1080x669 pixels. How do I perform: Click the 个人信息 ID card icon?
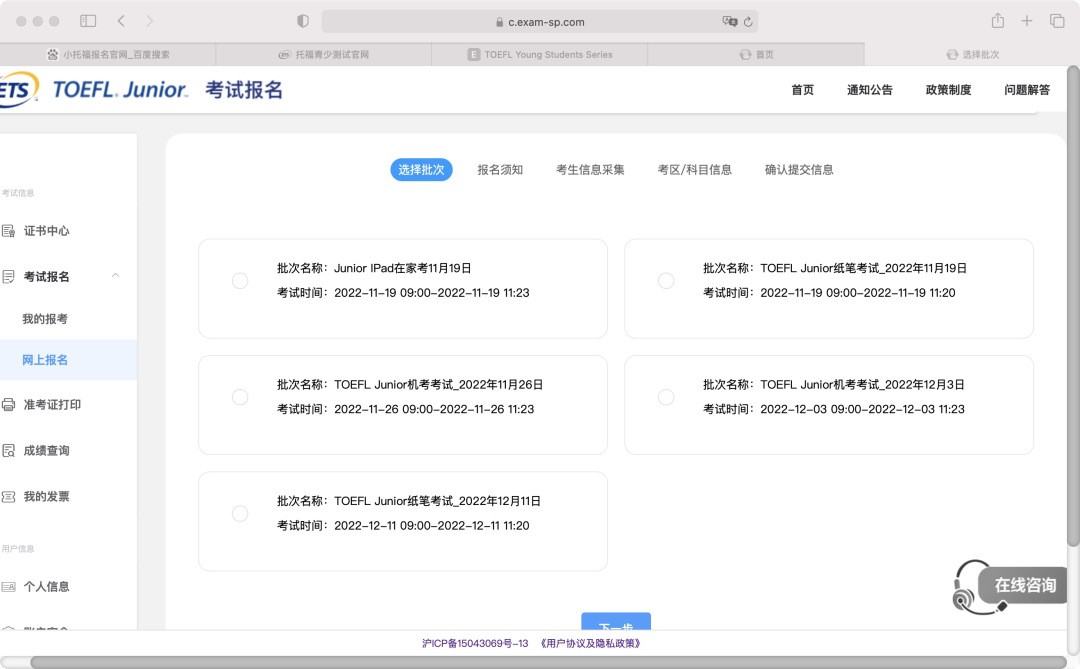pos(8,587)
